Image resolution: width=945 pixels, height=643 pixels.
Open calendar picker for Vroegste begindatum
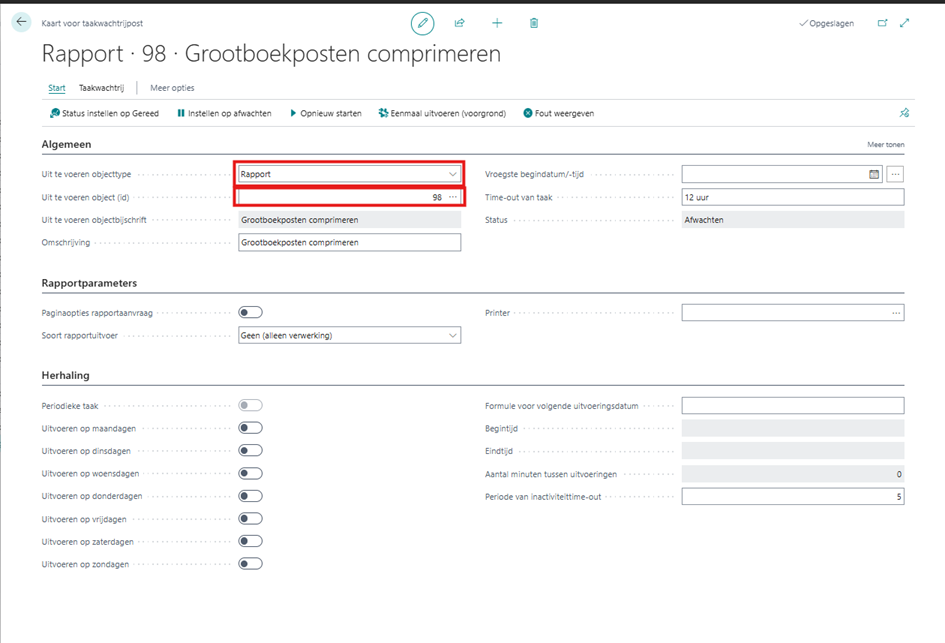874,174
